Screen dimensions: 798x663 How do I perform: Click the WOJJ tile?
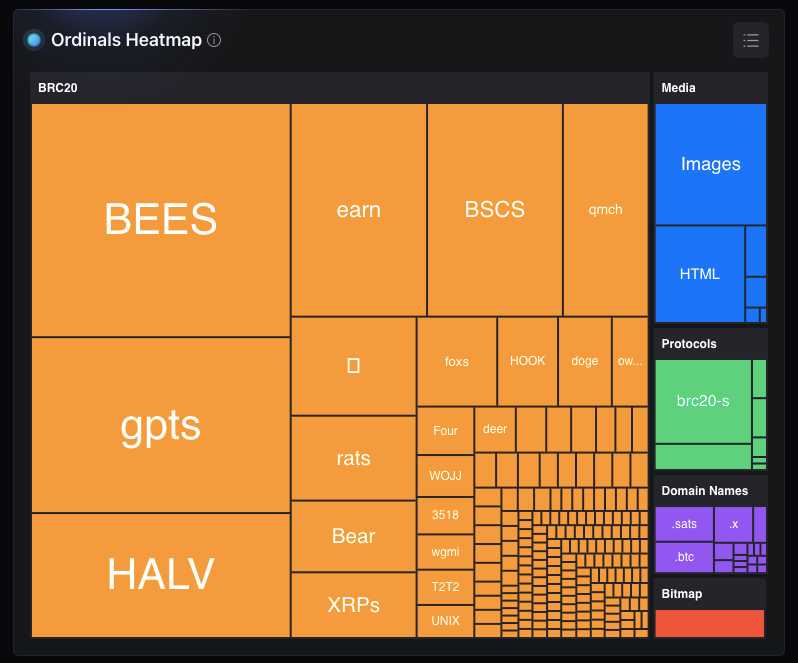[445, 476]
